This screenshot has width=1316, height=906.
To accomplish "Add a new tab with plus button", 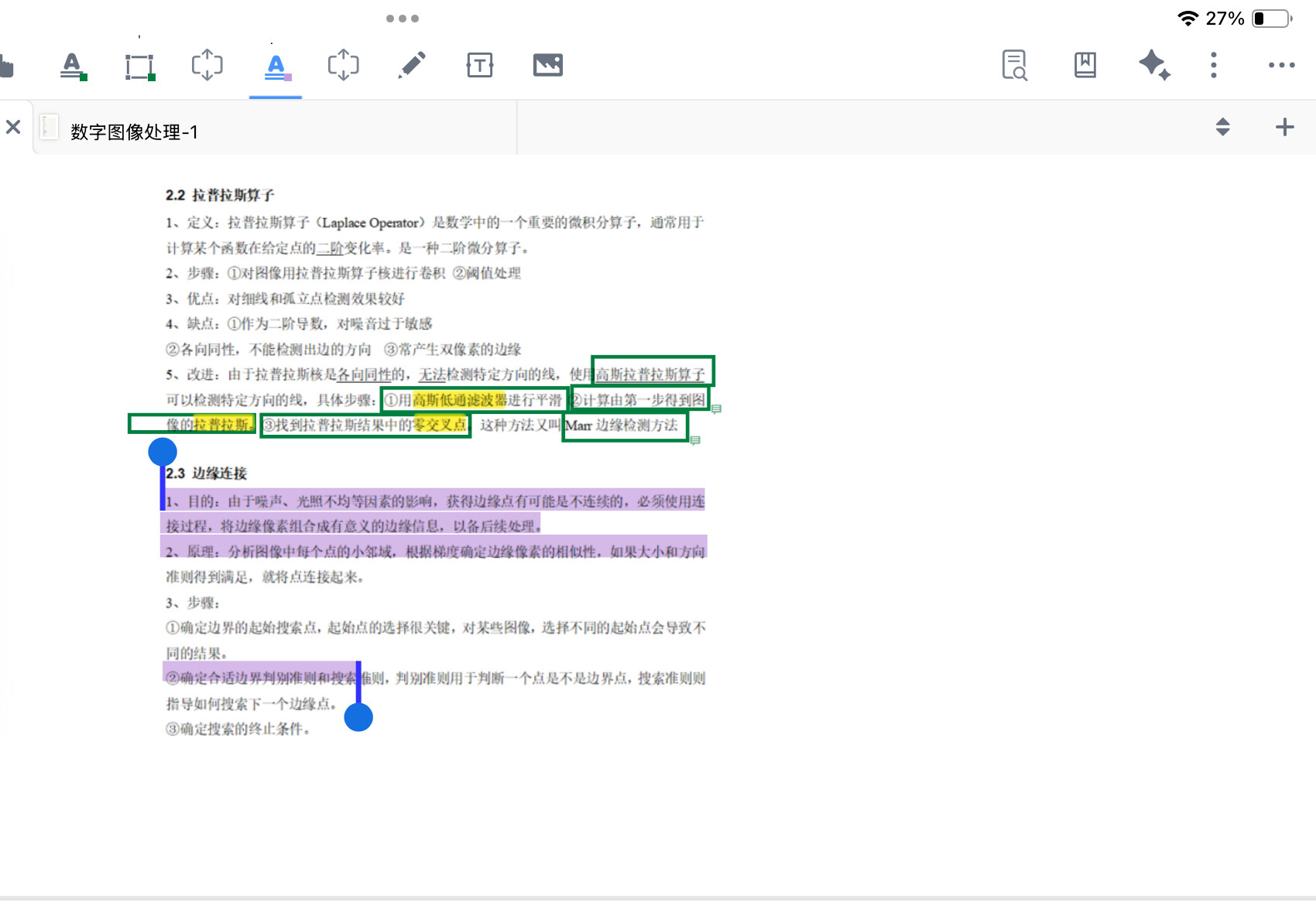I will tap(1284, 127).
